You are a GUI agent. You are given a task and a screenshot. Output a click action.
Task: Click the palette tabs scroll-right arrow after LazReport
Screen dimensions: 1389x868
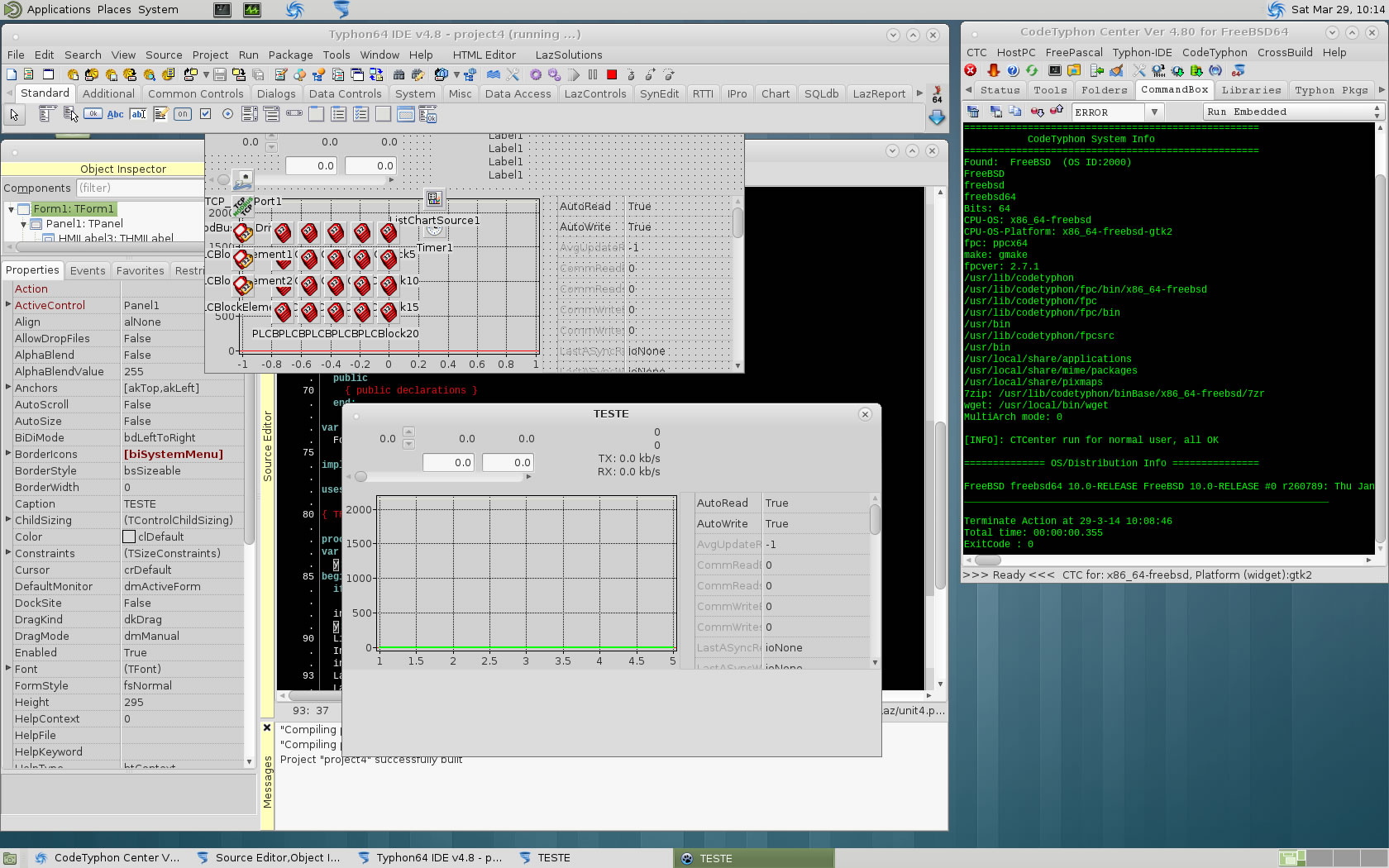point(919,93)
